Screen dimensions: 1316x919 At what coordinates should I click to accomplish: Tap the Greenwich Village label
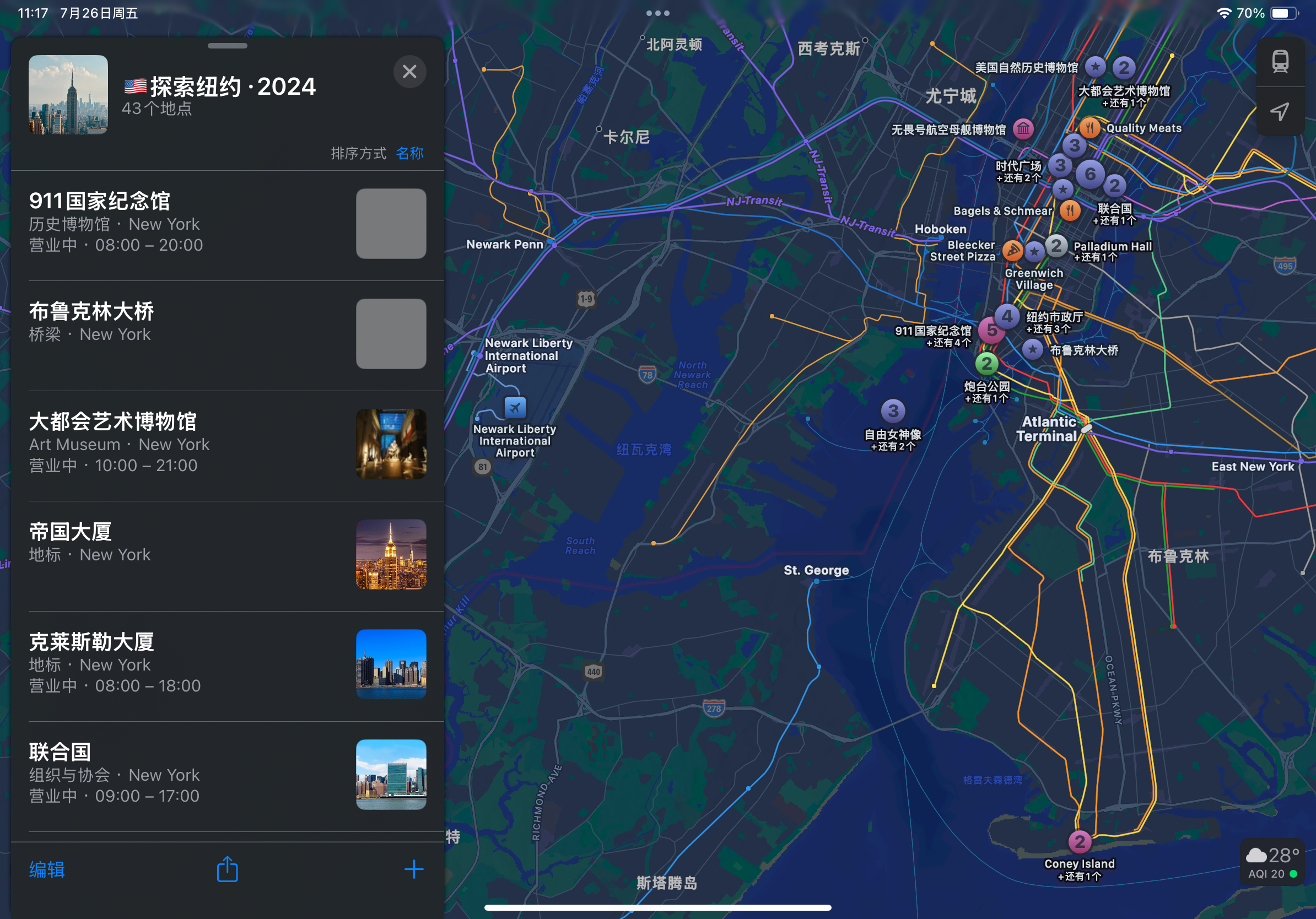point(1033,279)
